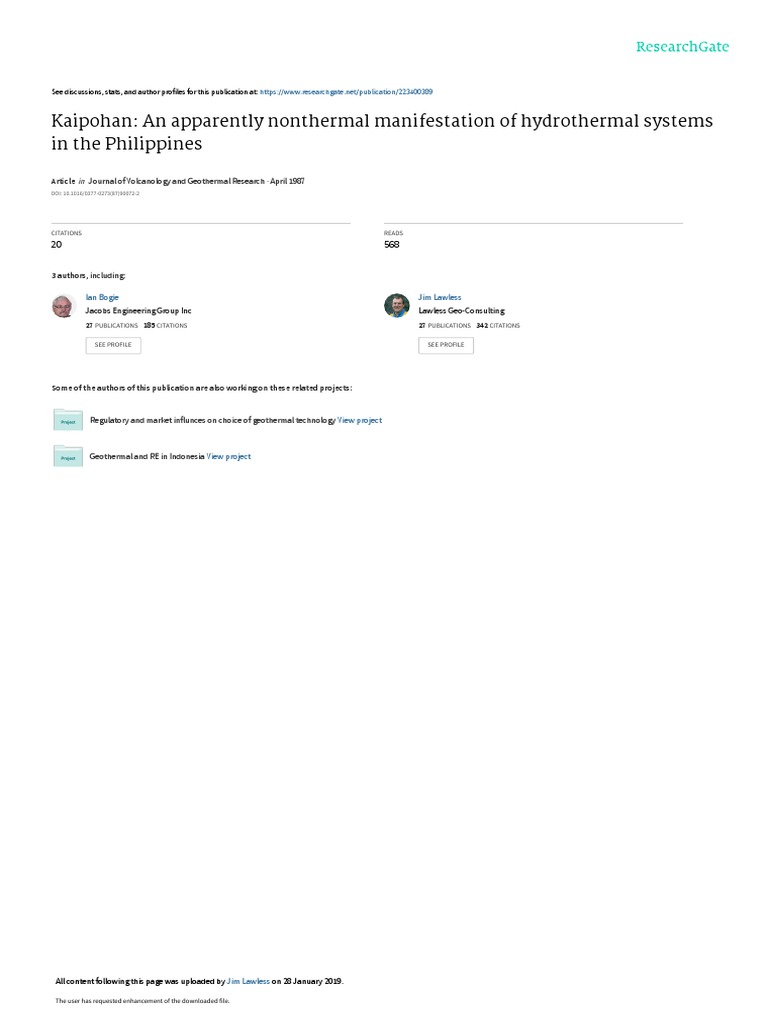
Task: Open the researchgate.net publication URL link
Action: 346,92
